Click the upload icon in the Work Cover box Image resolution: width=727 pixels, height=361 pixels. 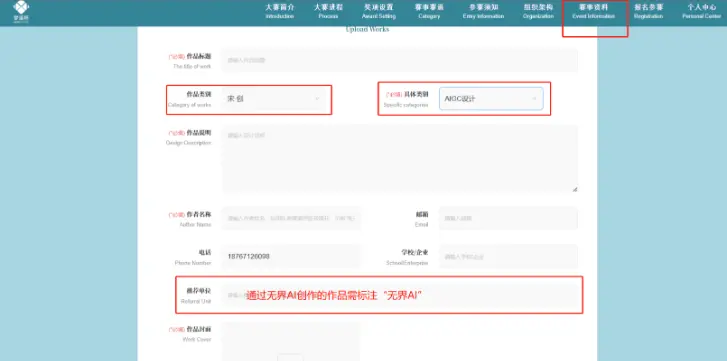[x=290, y=357]
